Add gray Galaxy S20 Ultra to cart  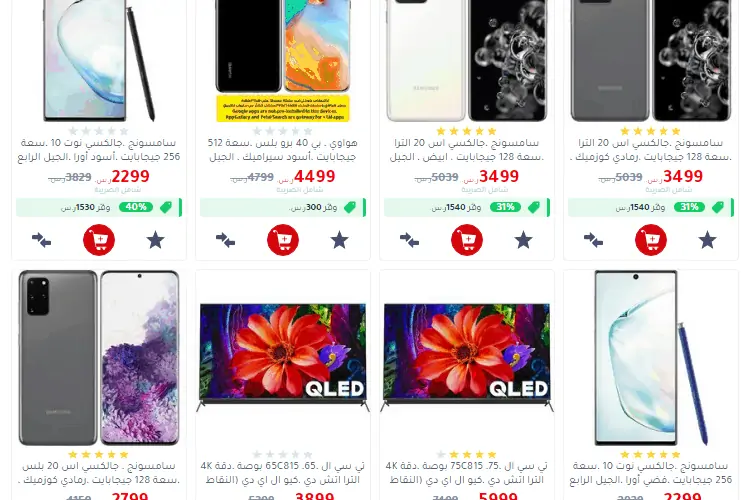click(x=651, y=240)
